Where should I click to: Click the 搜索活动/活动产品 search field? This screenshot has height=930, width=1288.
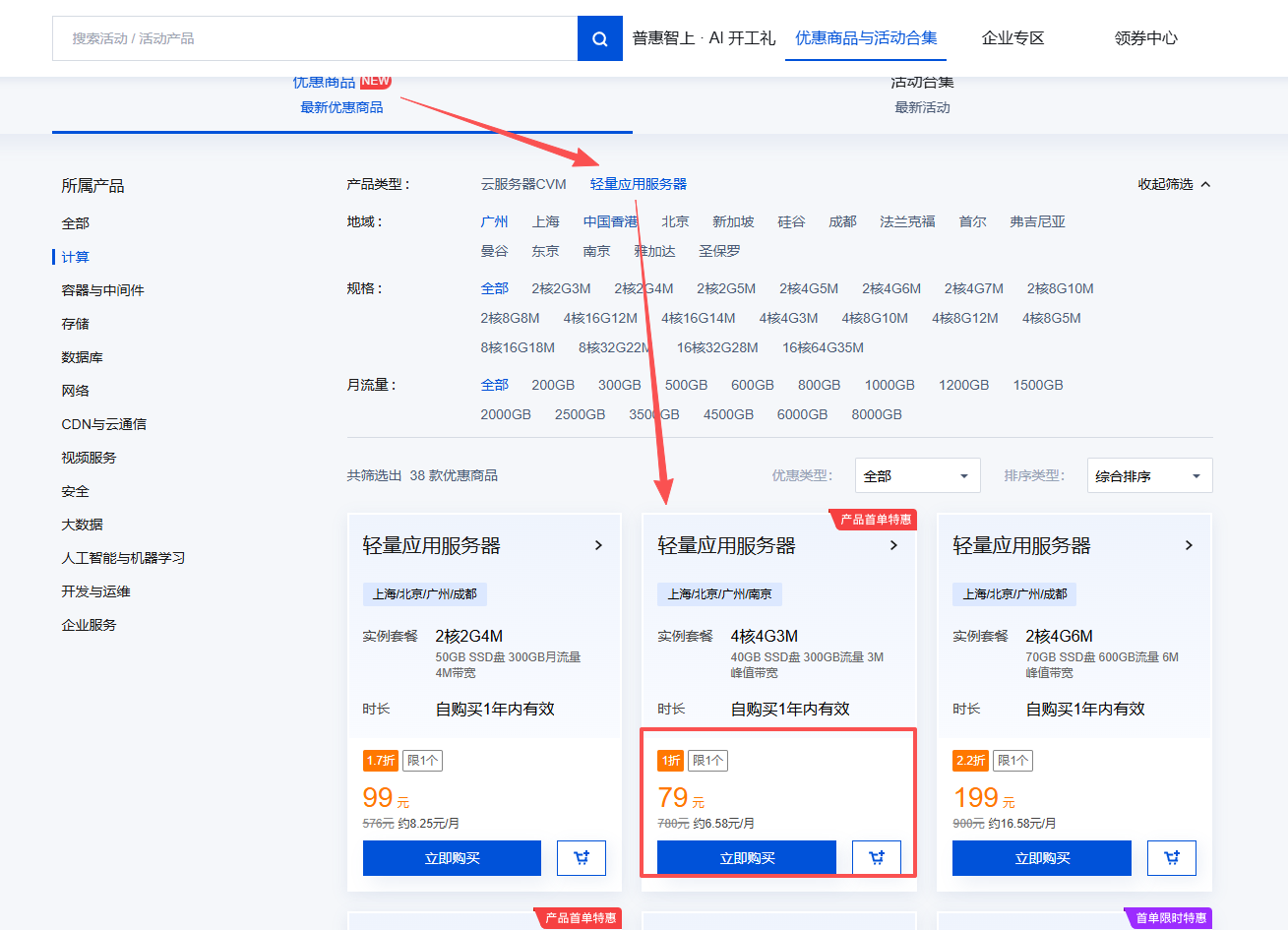pyautogui.click(x=315, y=38)
